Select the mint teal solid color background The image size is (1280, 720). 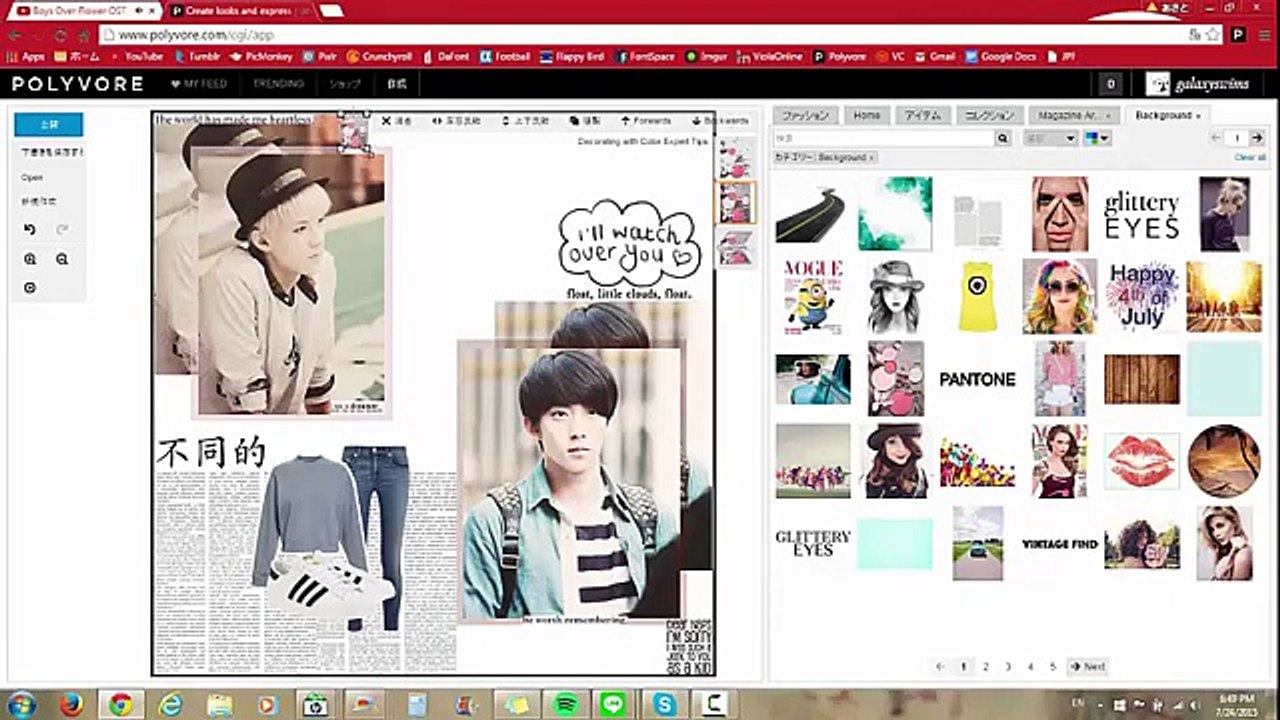pyautogui.click(x=894, y=544)
